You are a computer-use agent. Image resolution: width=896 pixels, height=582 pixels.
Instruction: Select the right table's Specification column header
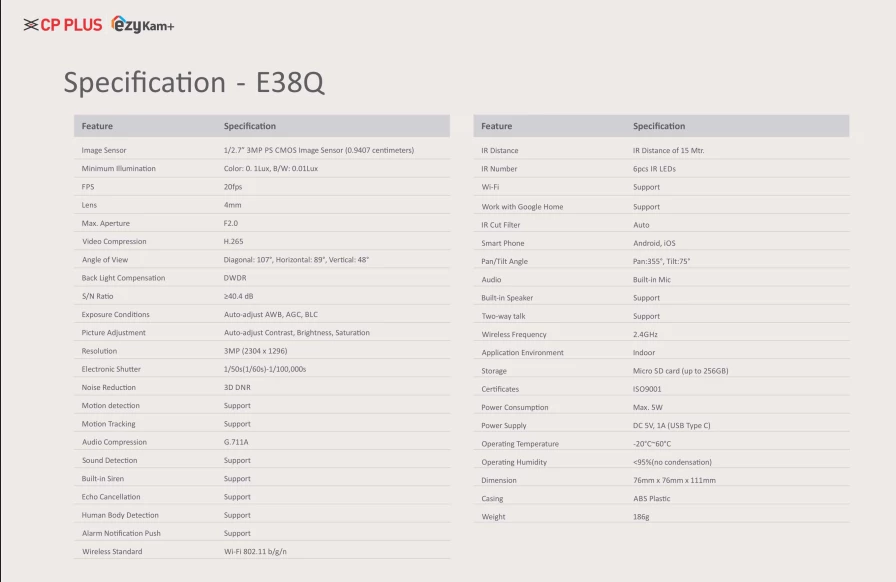(659, 126)
